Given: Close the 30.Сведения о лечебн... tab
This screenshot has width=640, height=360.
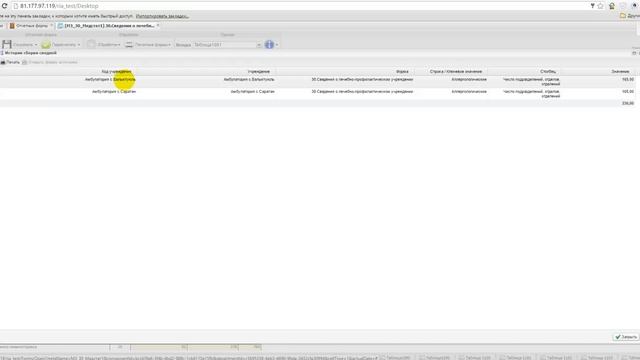Looking at the screenshot, I should 158,25.
